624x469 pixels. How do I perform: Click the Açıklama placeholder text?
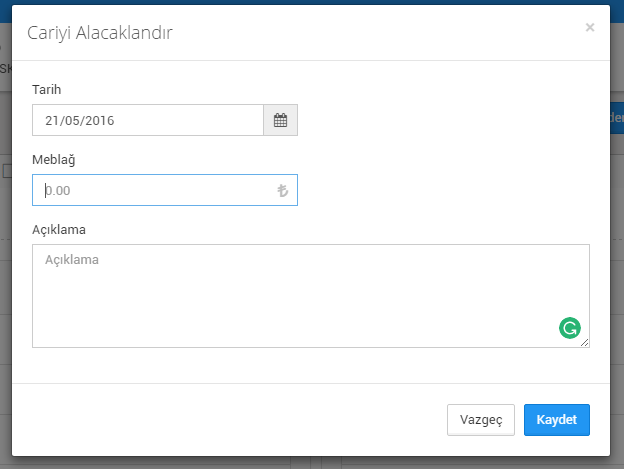[72, 260]
